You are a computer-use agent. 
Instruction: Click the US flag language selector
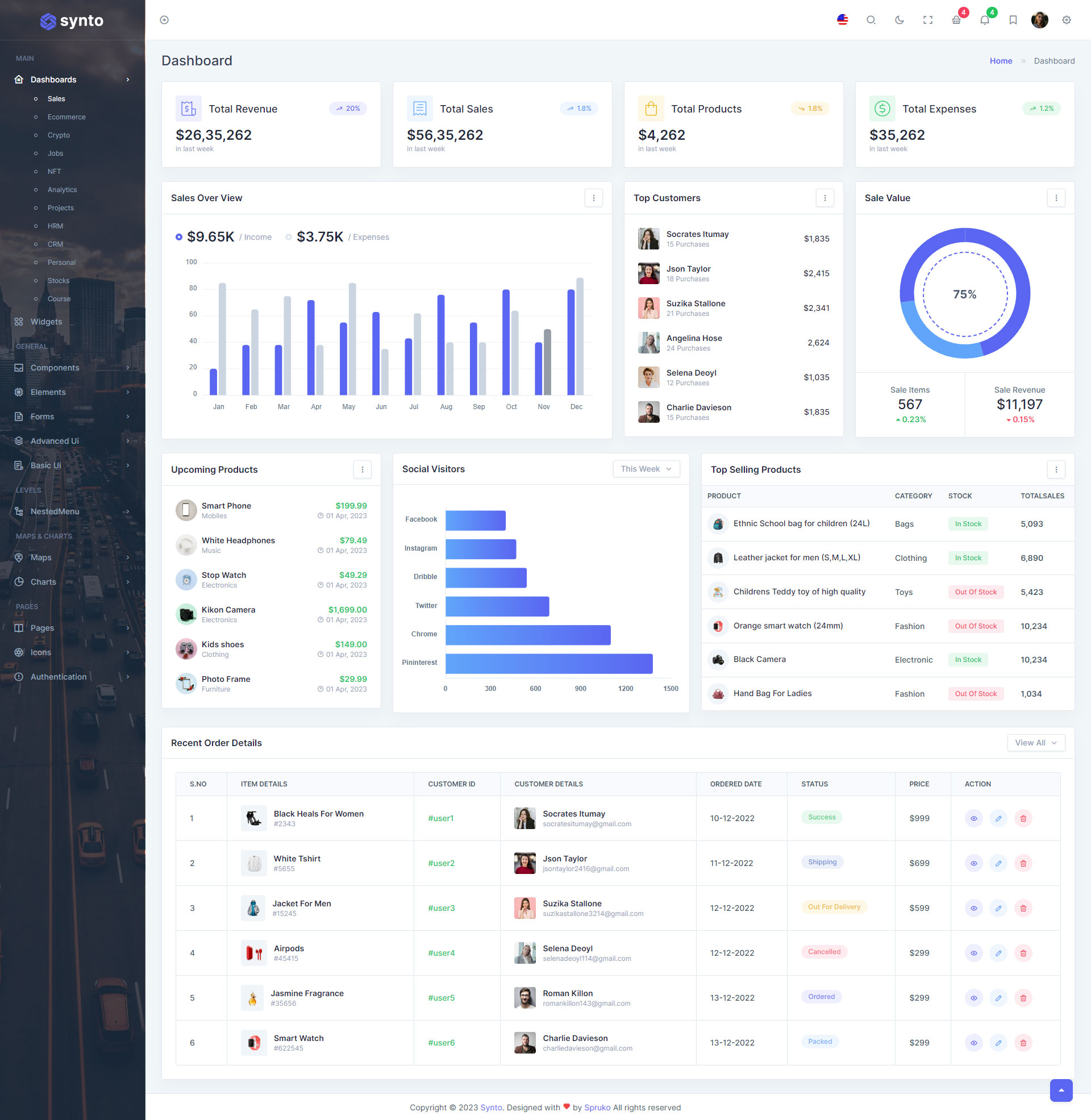[842, 20]
